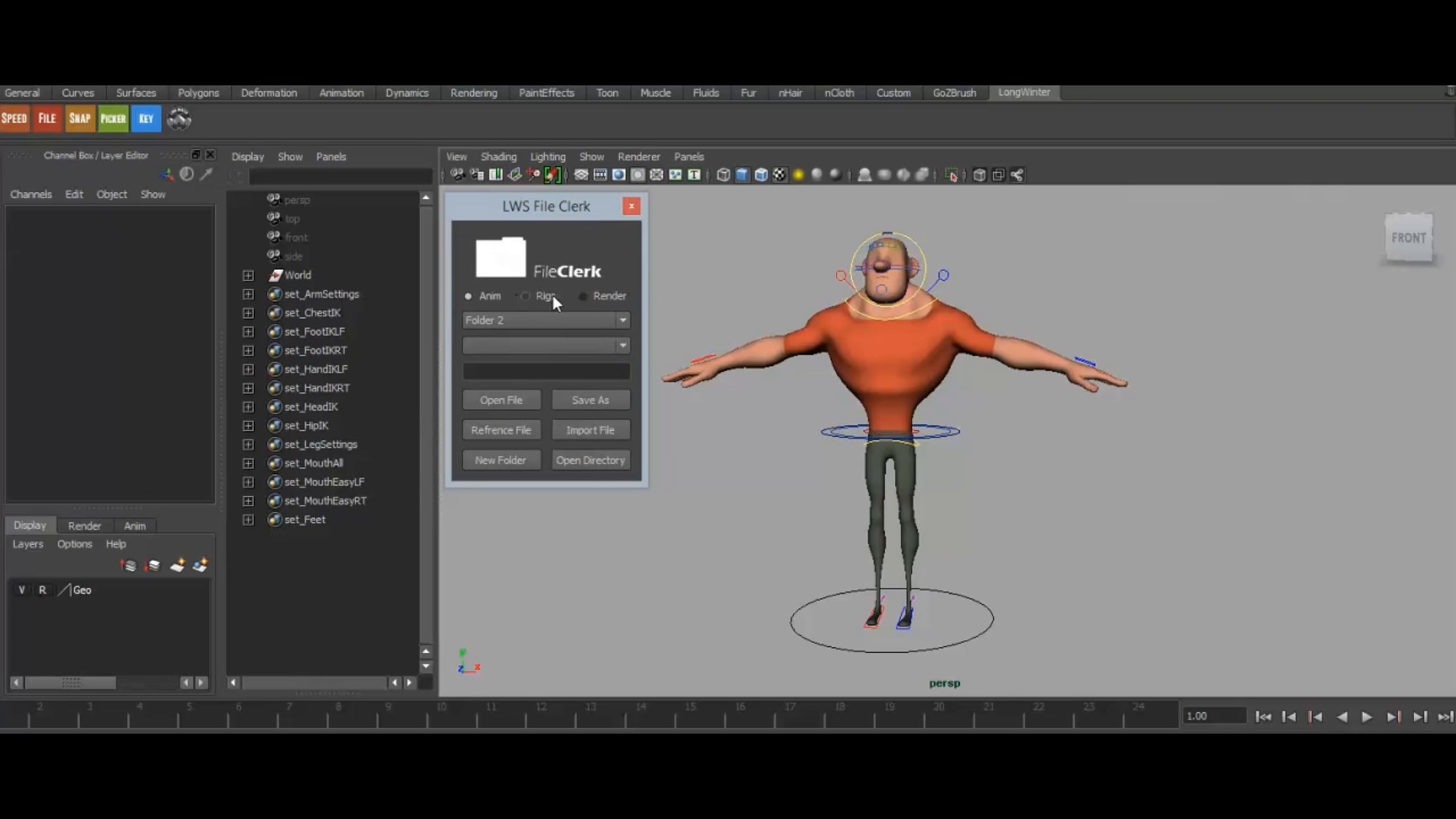This screenshot has width=1456, height=819.
Task: Select the Rigs radio button
Action: tap(525, 296)
